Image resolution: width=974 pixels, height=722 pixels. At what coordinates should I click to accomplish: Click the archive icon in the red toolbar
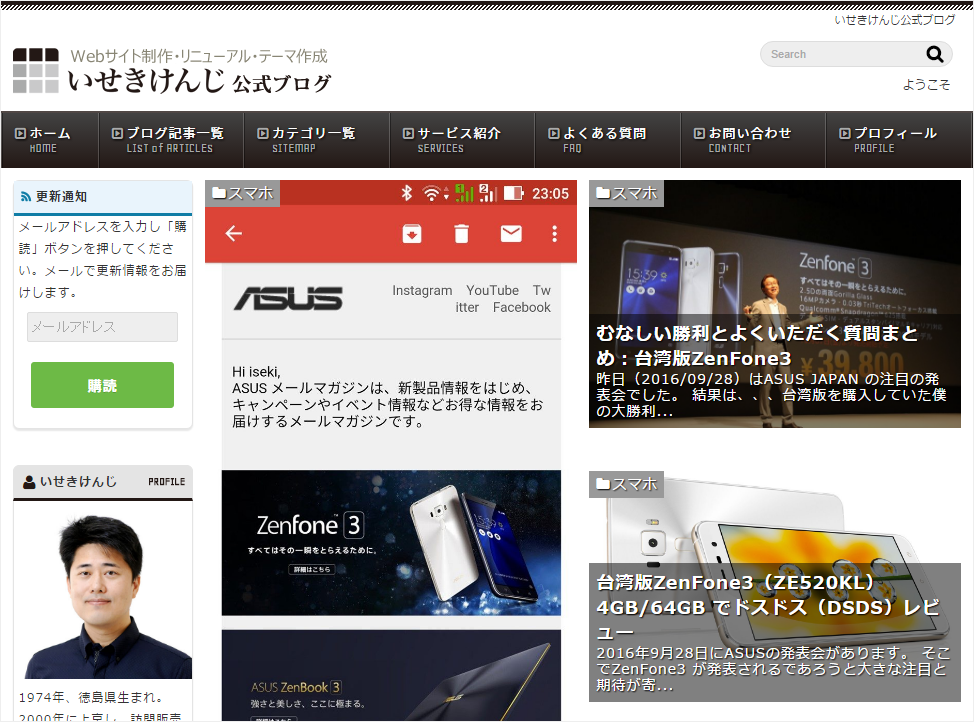pos(412,234)
